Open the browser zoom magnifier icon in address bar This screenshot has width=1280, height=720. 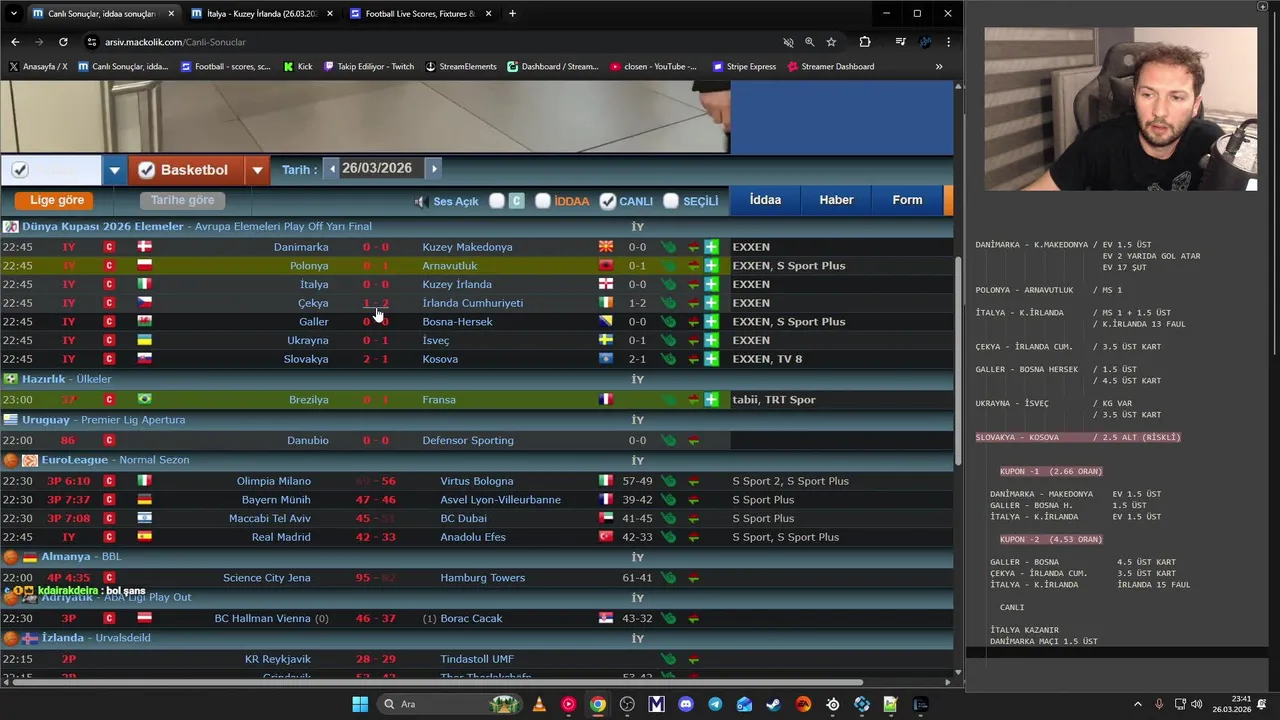point(809,42)
